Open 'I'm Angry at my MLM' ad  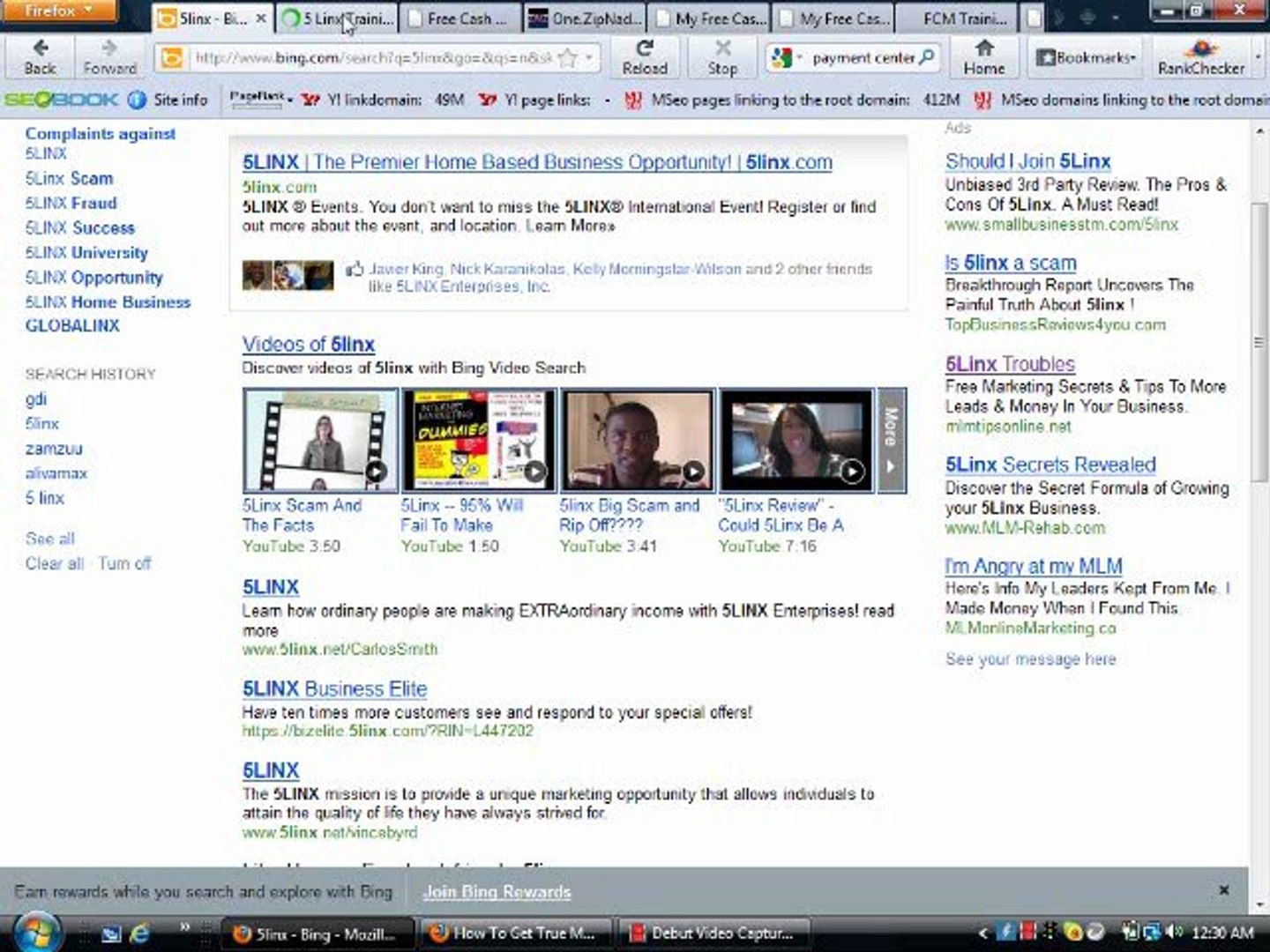(x=1034, y=566)
